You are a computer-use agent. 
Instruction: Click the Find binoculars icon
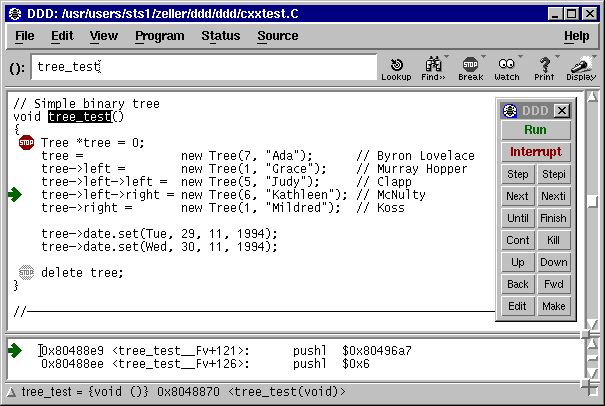[433, 64]
